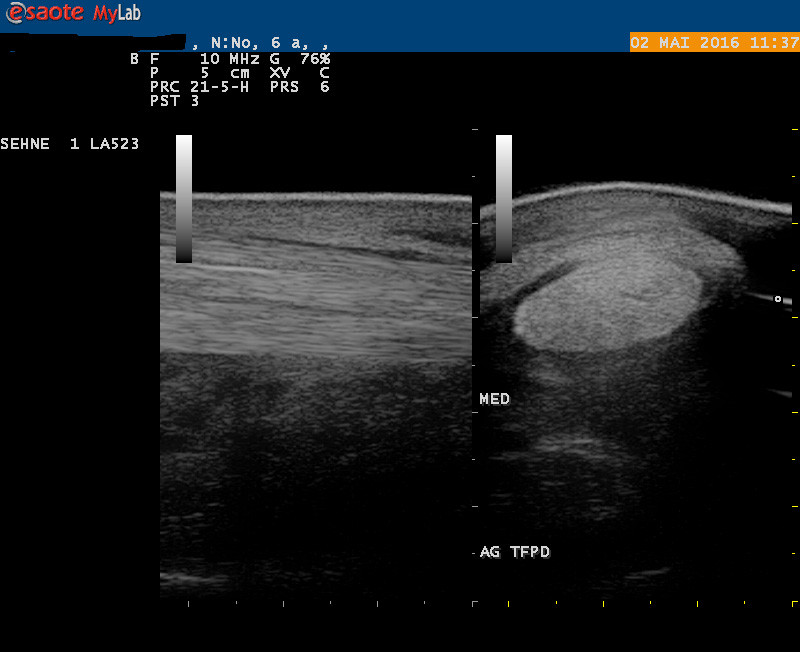
Task: Click the date and time display
Action: [714, 42]
